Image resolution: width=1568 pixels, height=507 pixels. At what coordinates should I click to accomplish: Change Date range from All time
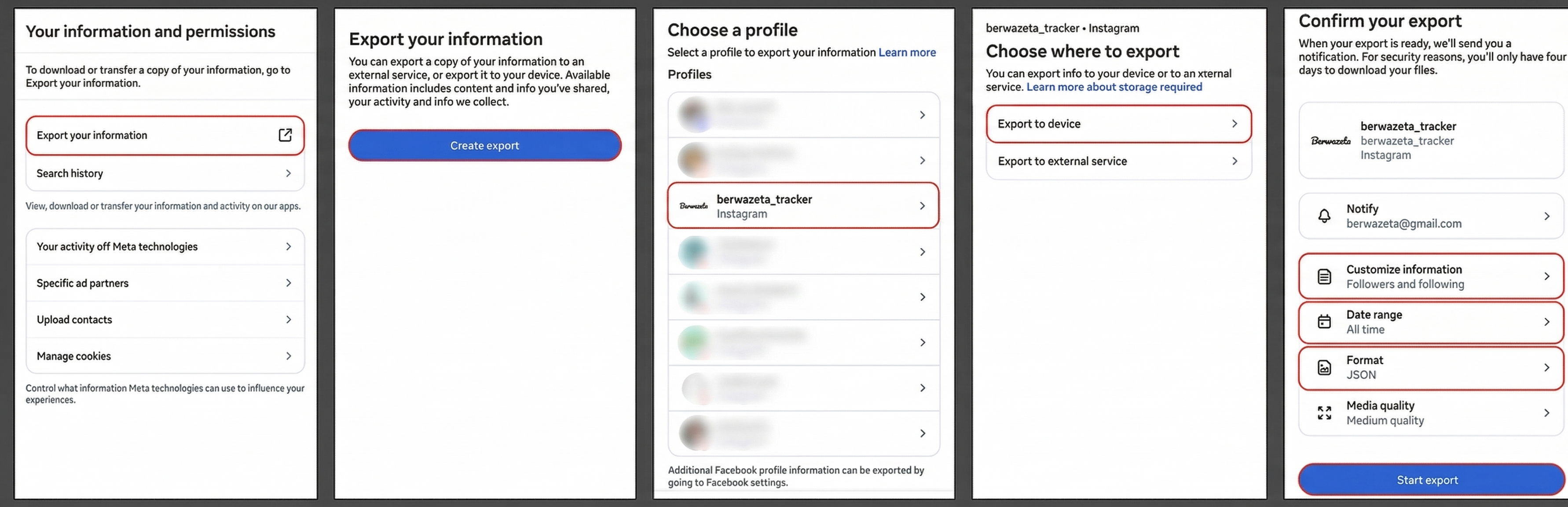pyautogui.click(x=1430, y=321)
